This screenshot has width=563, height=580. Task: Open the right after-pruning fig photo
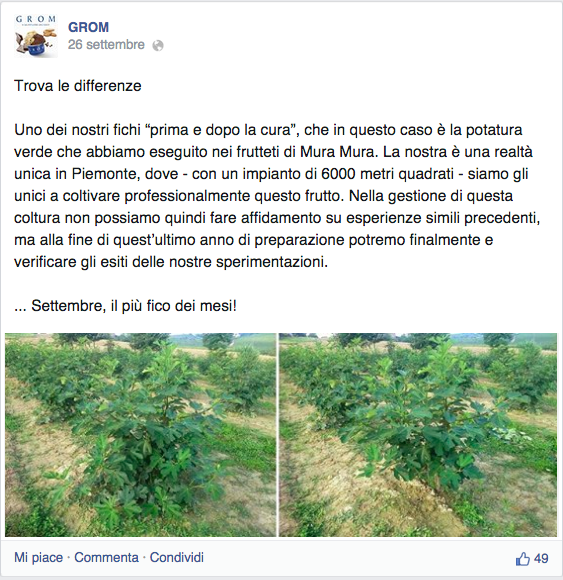click(x=418, y=435)
